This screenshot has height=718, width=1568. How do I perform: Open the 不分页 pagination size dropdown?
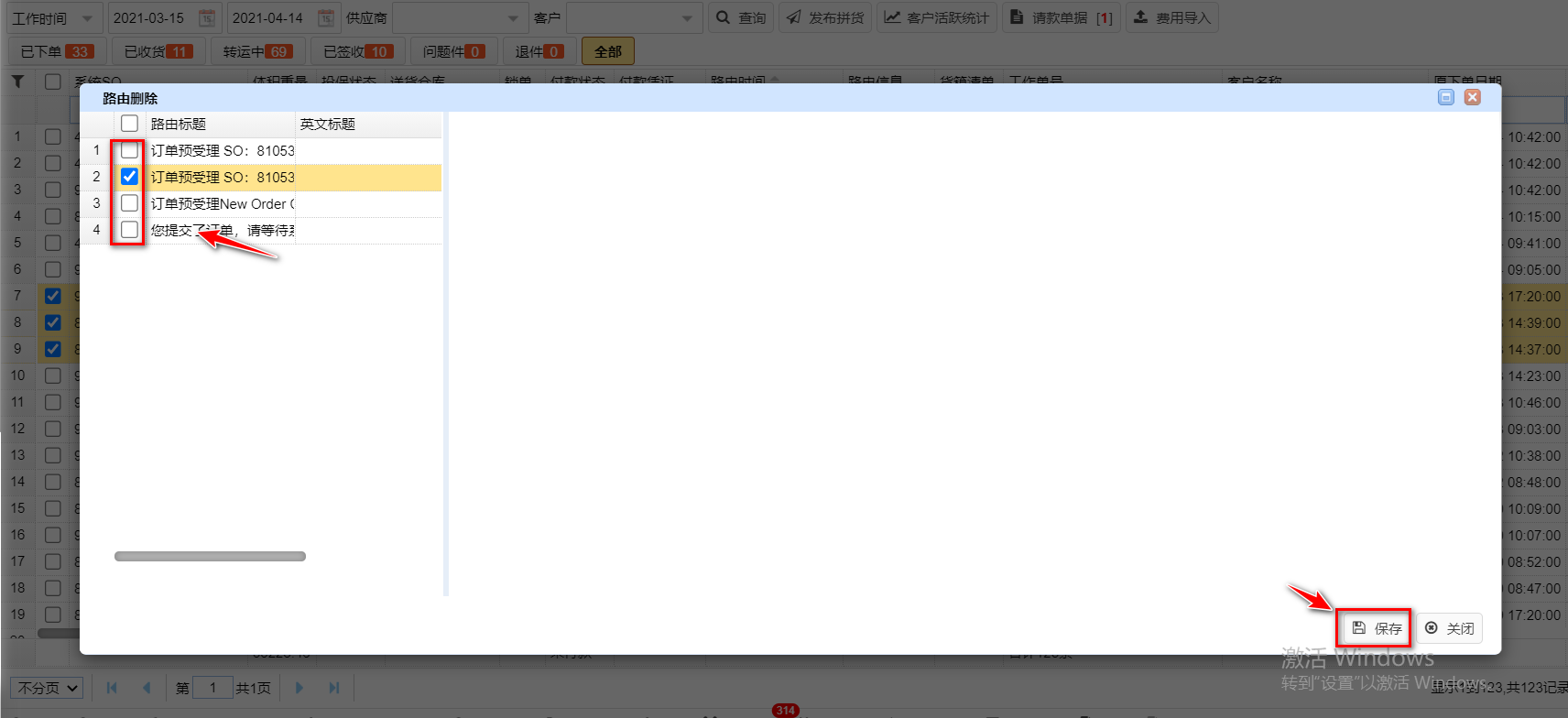tap(49, 688)
